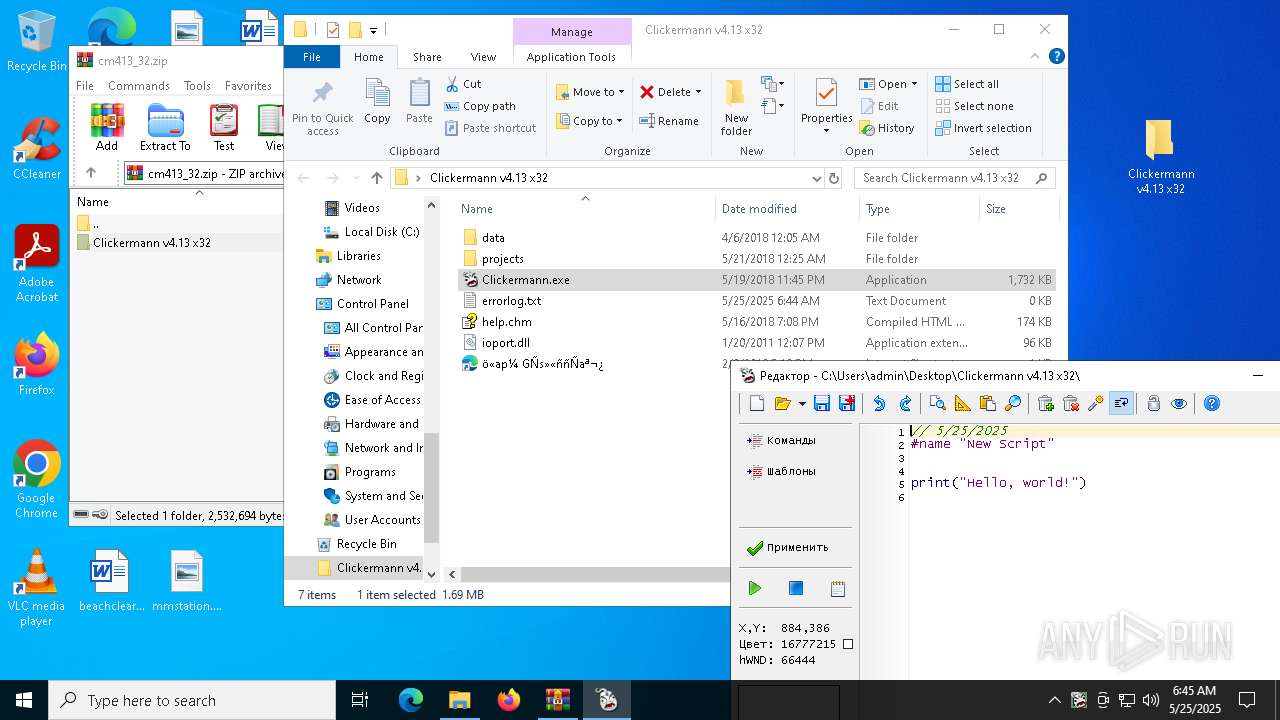The image size is (1280, 720).
Task: Switch to the Share ribbon tab
Action: coord(427,57)
